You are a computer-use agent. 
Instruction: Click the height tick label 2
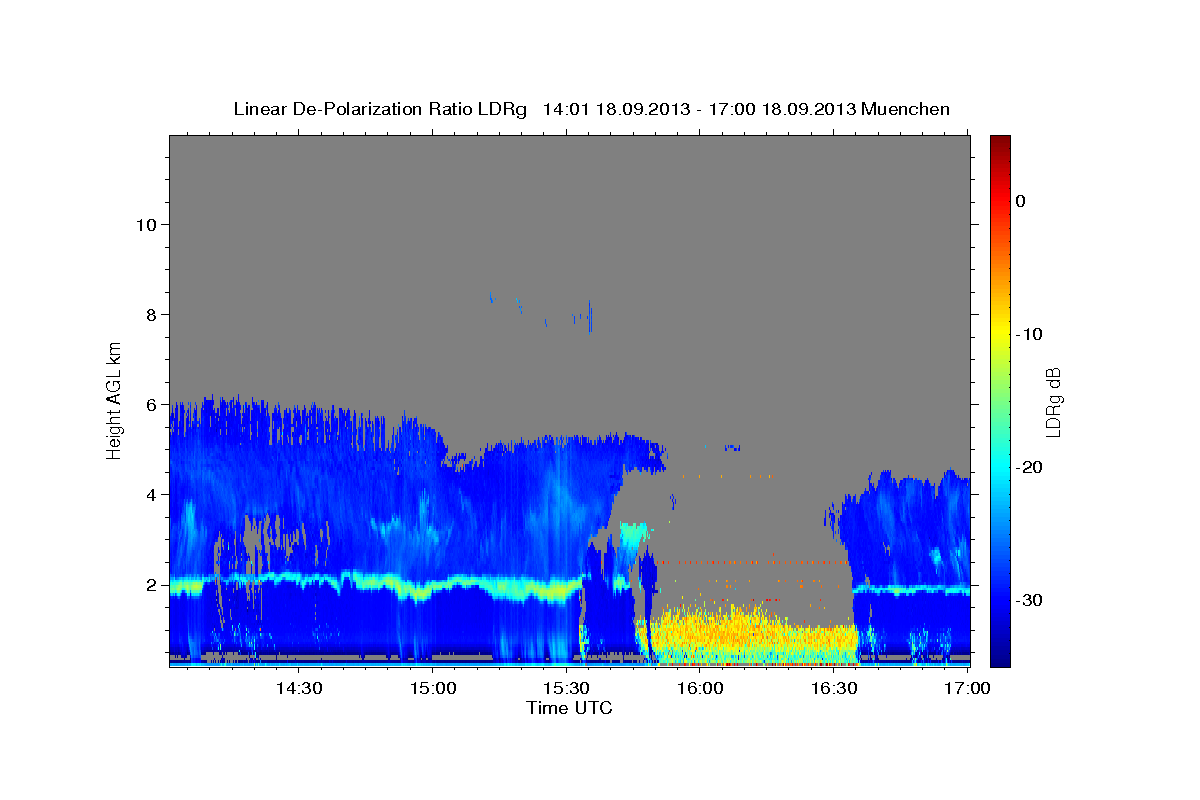coord(151,584)
